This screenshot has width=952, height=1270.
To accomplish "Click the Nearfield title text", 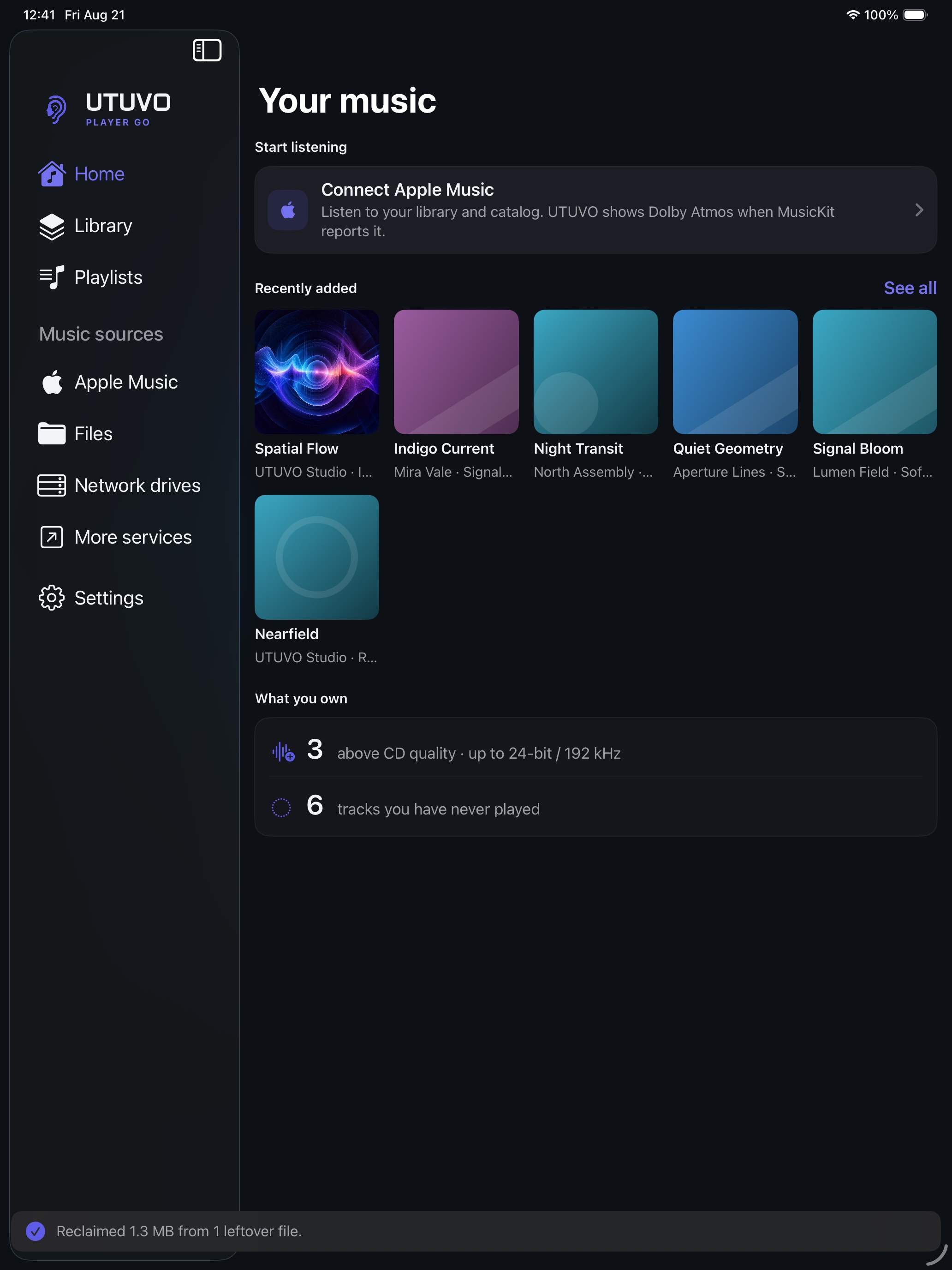I will 287,634.
